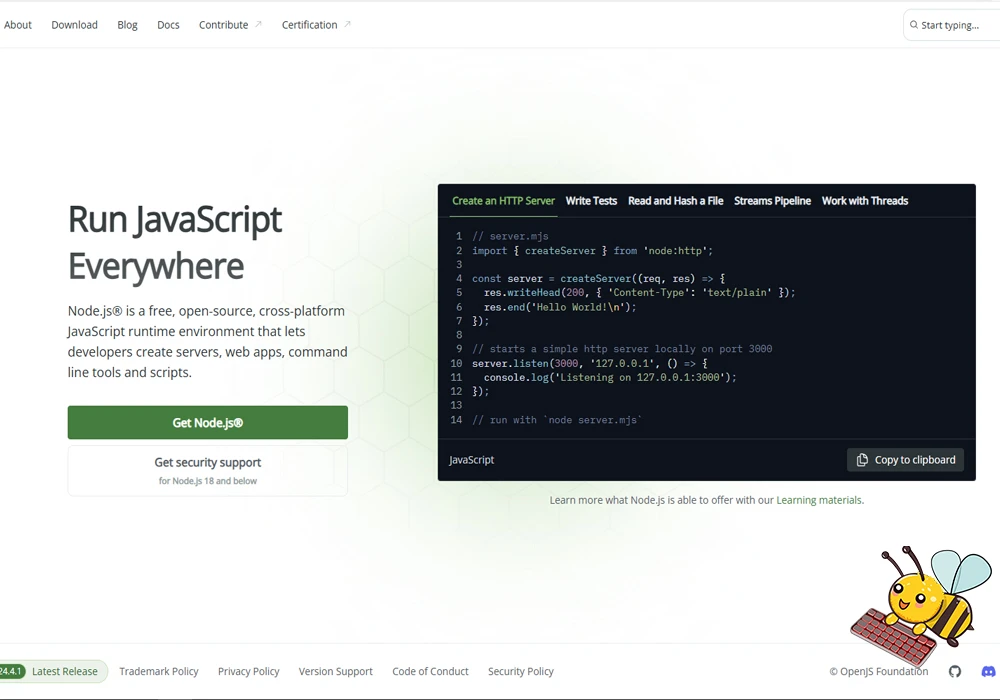Open the Trademark Policy link
This screenshot has height=700, width=1000.
click(159, 671)
